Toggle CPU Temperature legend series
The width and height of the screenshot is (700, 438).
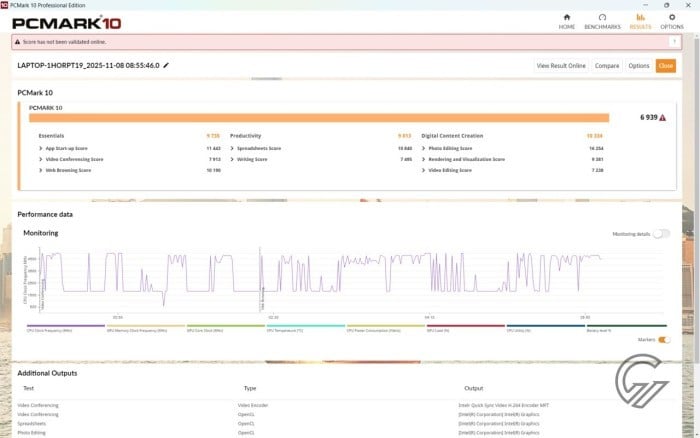pyautogui.click(x=305, y=328)
